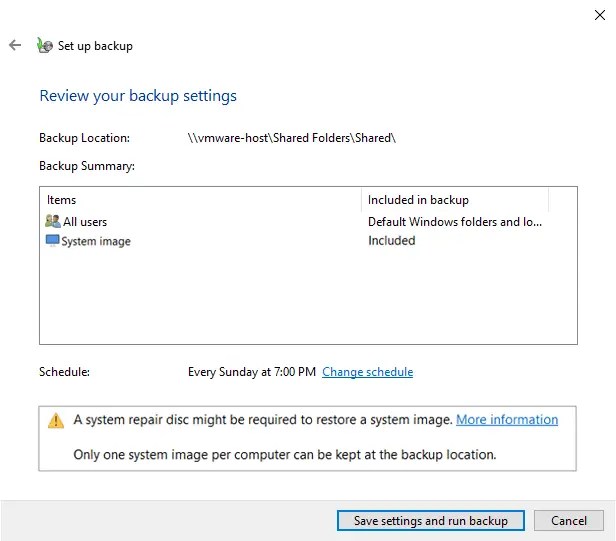Click the System image monitor icon
This screenshot has height=541, width=616.
click(52, 240)
